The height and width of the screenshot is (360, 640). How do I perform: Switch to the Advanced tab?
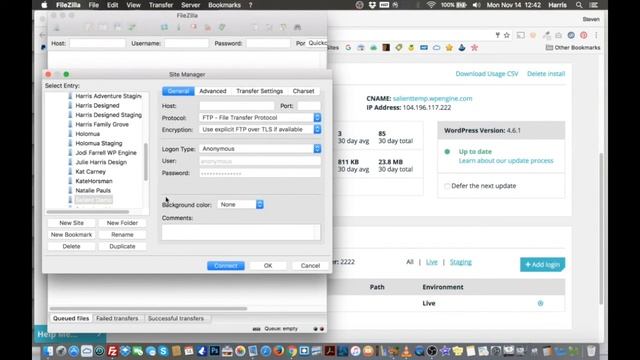[x=213, y=91]
